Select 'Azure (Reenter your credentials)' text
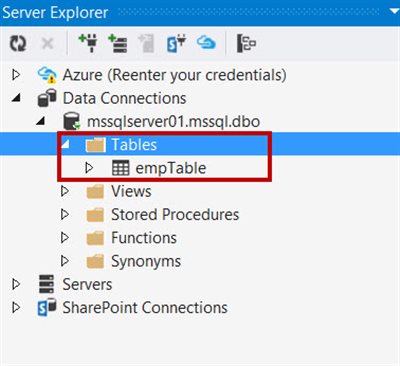Screen dimensions: 400x366 175,75
